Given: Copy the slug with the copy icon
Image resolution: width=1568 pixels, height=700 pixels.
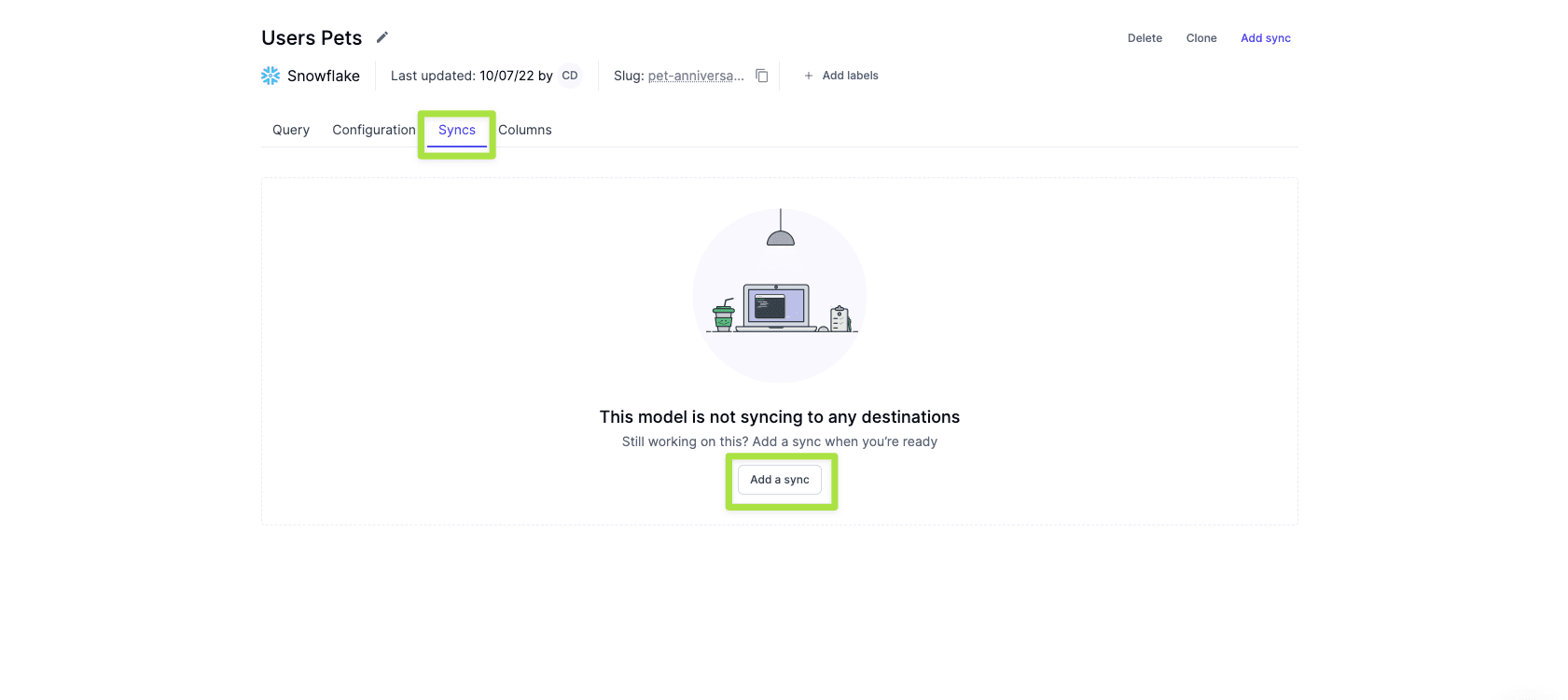Looking at the screenshot, I should tap(762, 76).
